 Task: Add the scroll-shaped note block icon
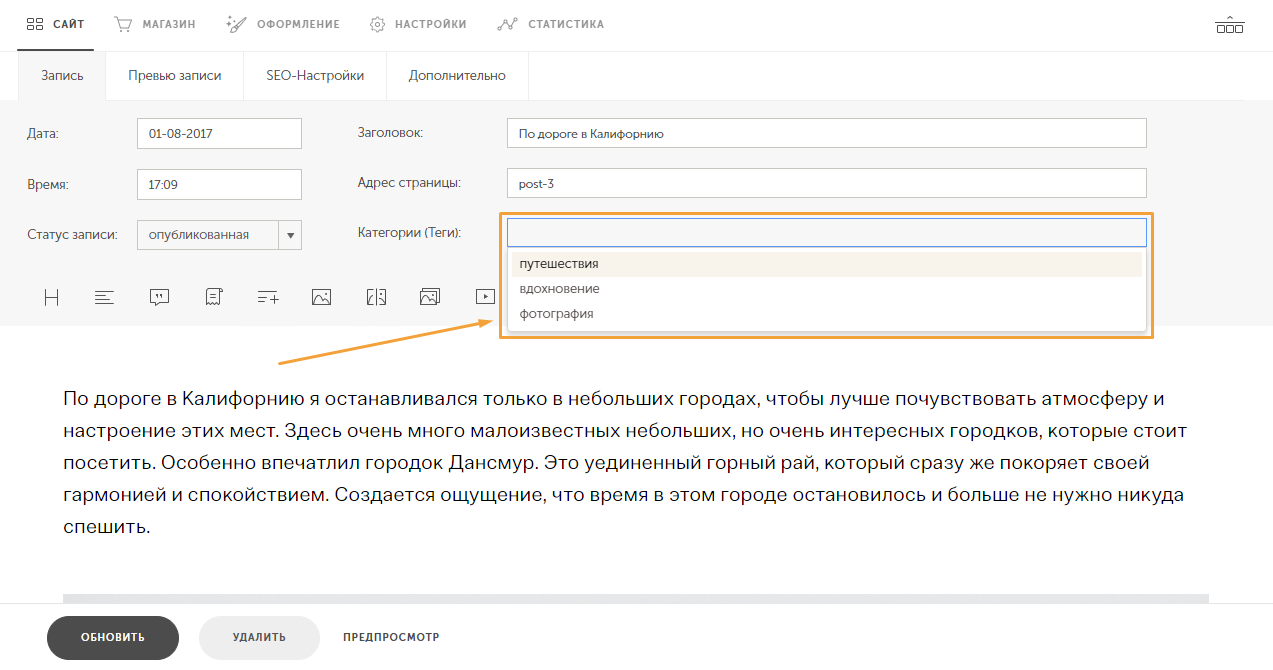213,297
